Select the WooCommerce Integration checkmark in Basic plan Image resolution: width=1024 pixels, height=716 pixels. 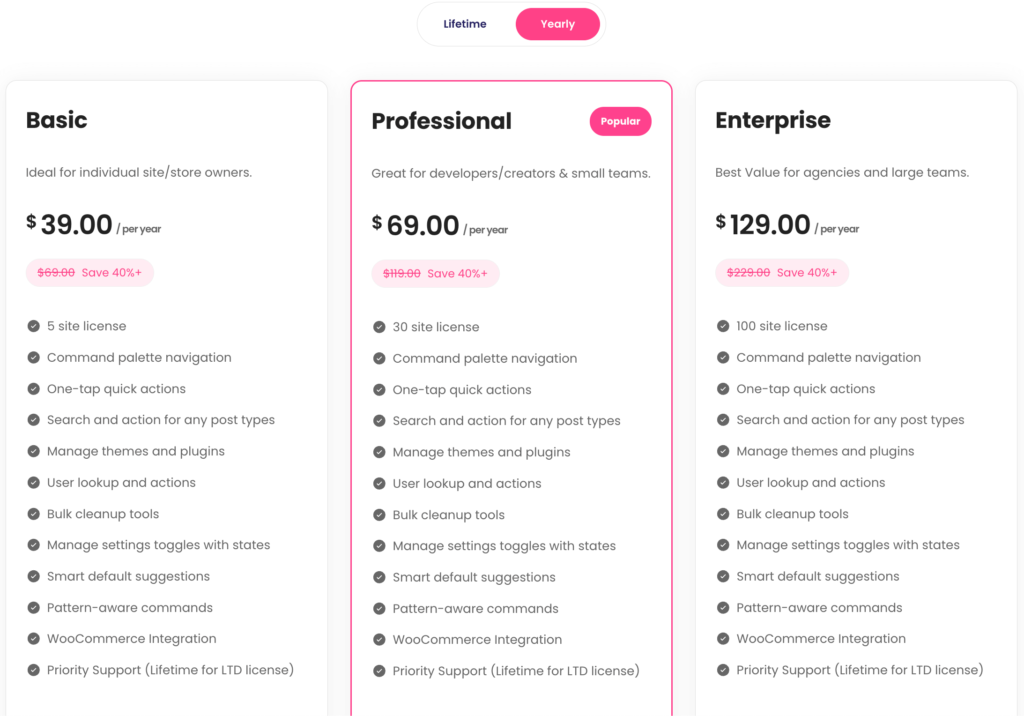click(33, 639)
